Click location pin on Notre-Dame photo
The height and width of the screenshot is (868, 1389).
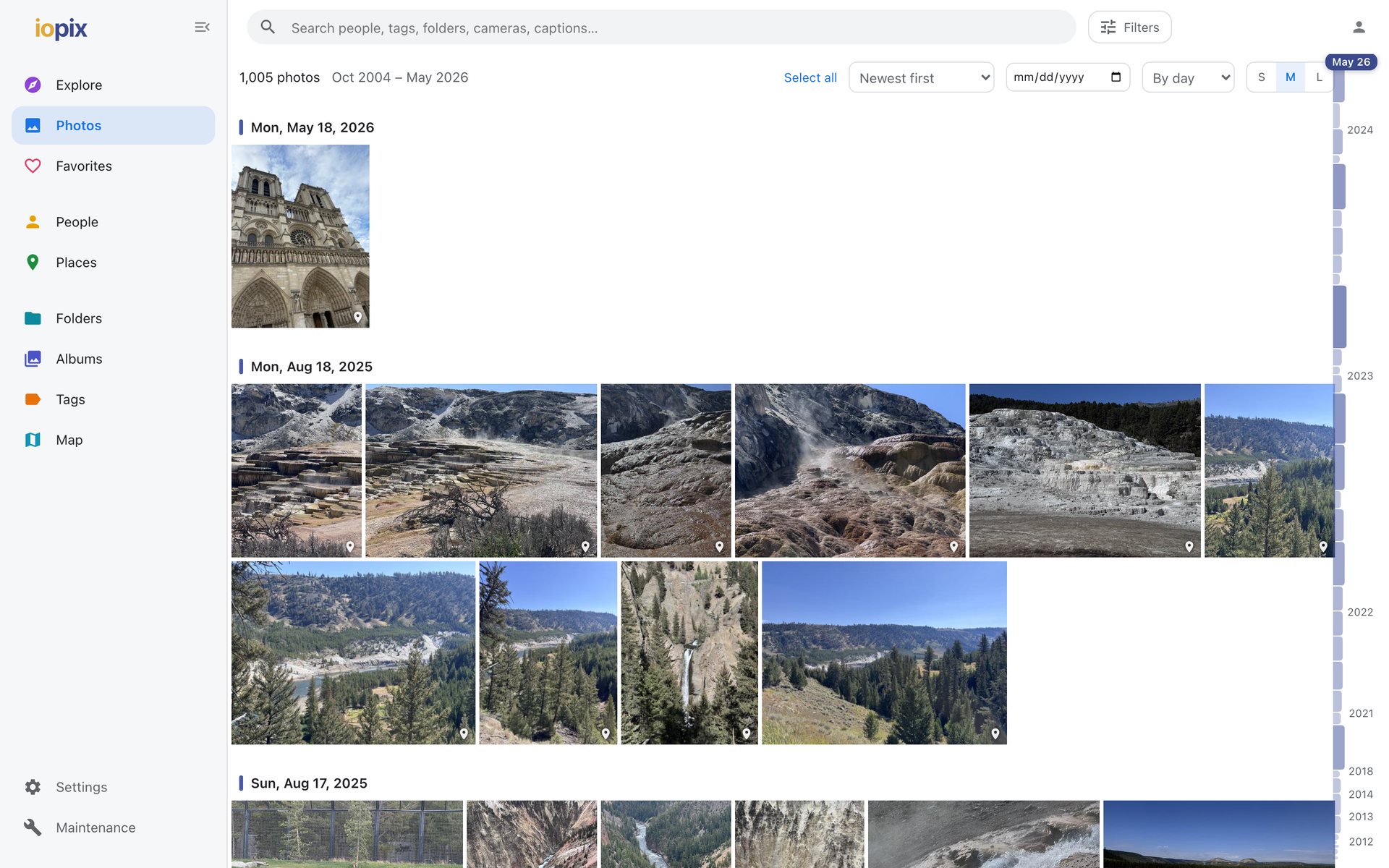tap(357, 317)
